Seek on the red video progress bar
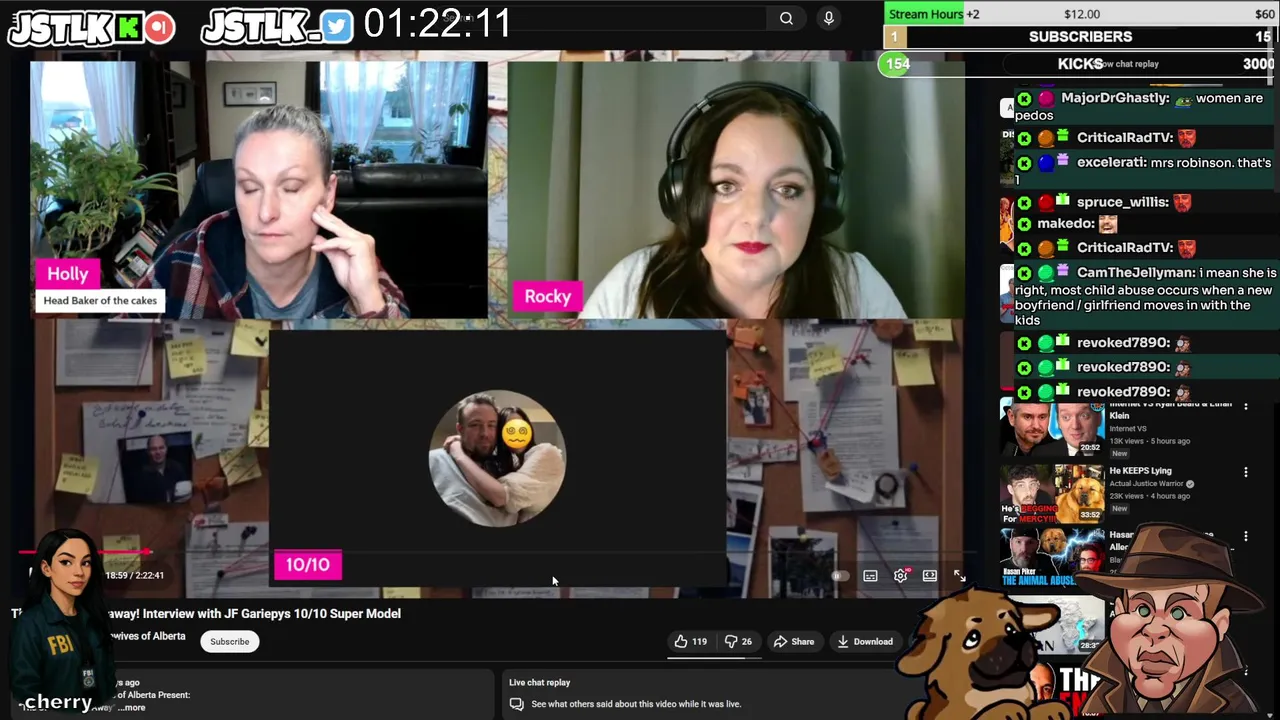The height and width of the screenshot is (720, 1280). click(x=85, y=551)
